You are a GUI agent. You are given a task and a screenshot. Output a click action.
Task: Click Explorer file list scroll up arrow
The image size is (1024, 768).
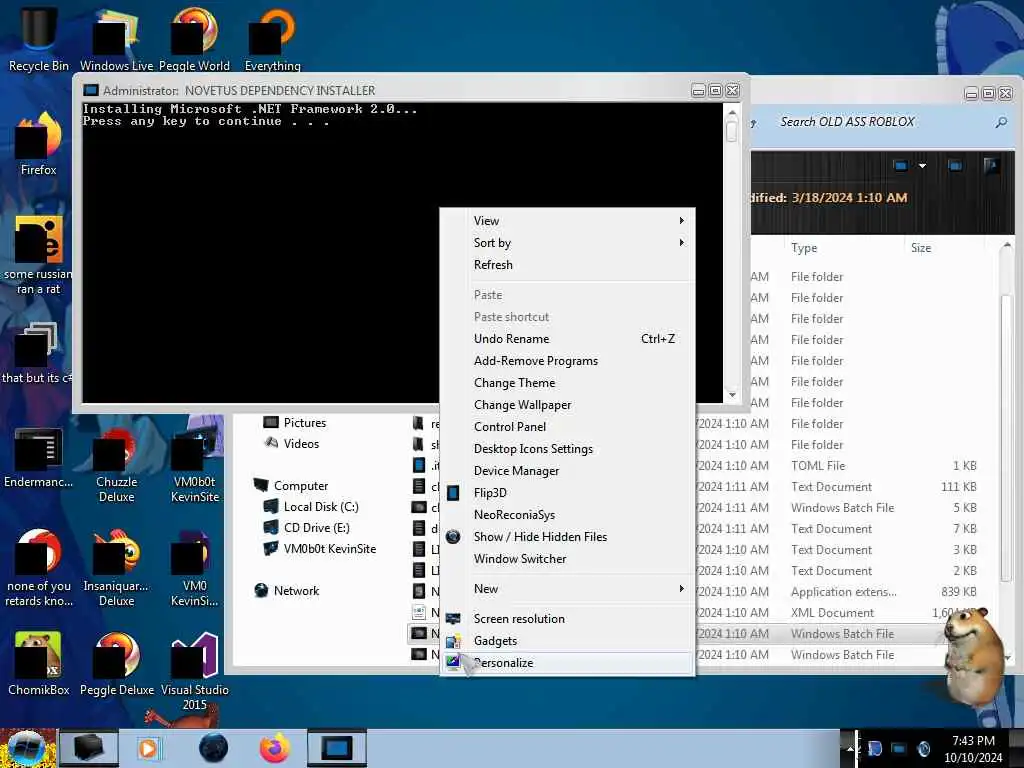point(1007,246)
